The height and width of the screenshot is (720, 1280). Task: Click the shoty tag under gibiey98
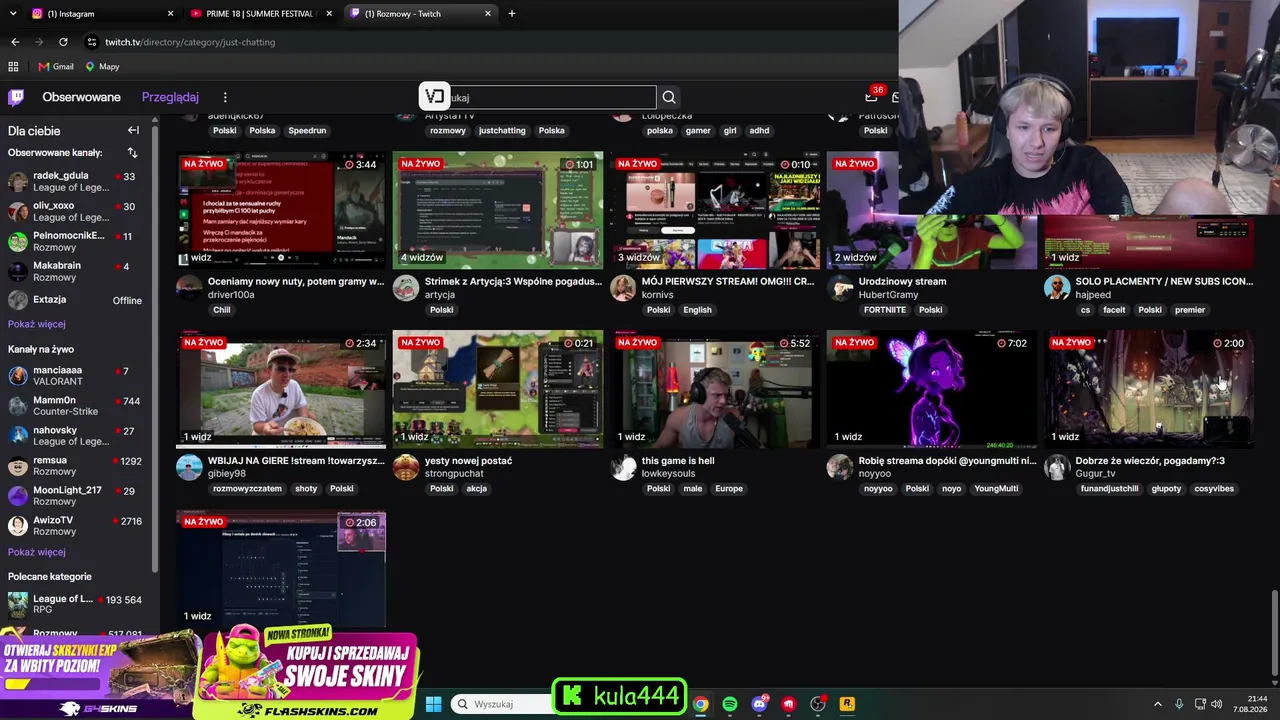point(306,489)
